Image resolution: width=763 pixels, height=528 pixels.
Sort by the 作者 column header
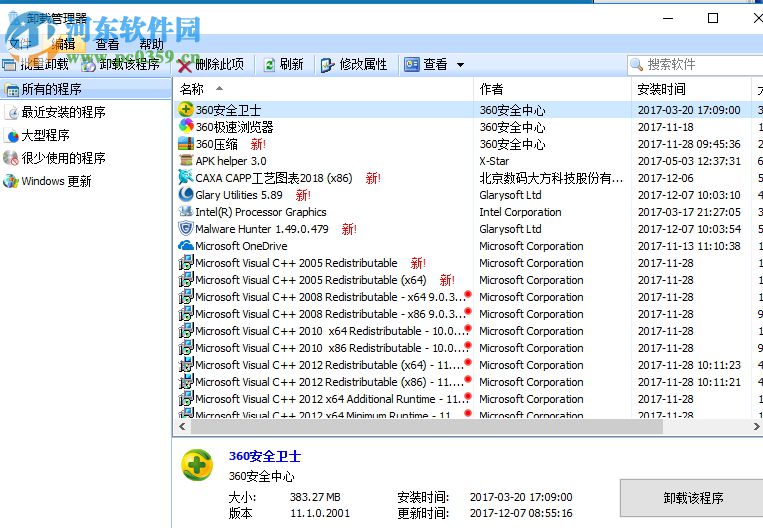[x=552, y=89]
